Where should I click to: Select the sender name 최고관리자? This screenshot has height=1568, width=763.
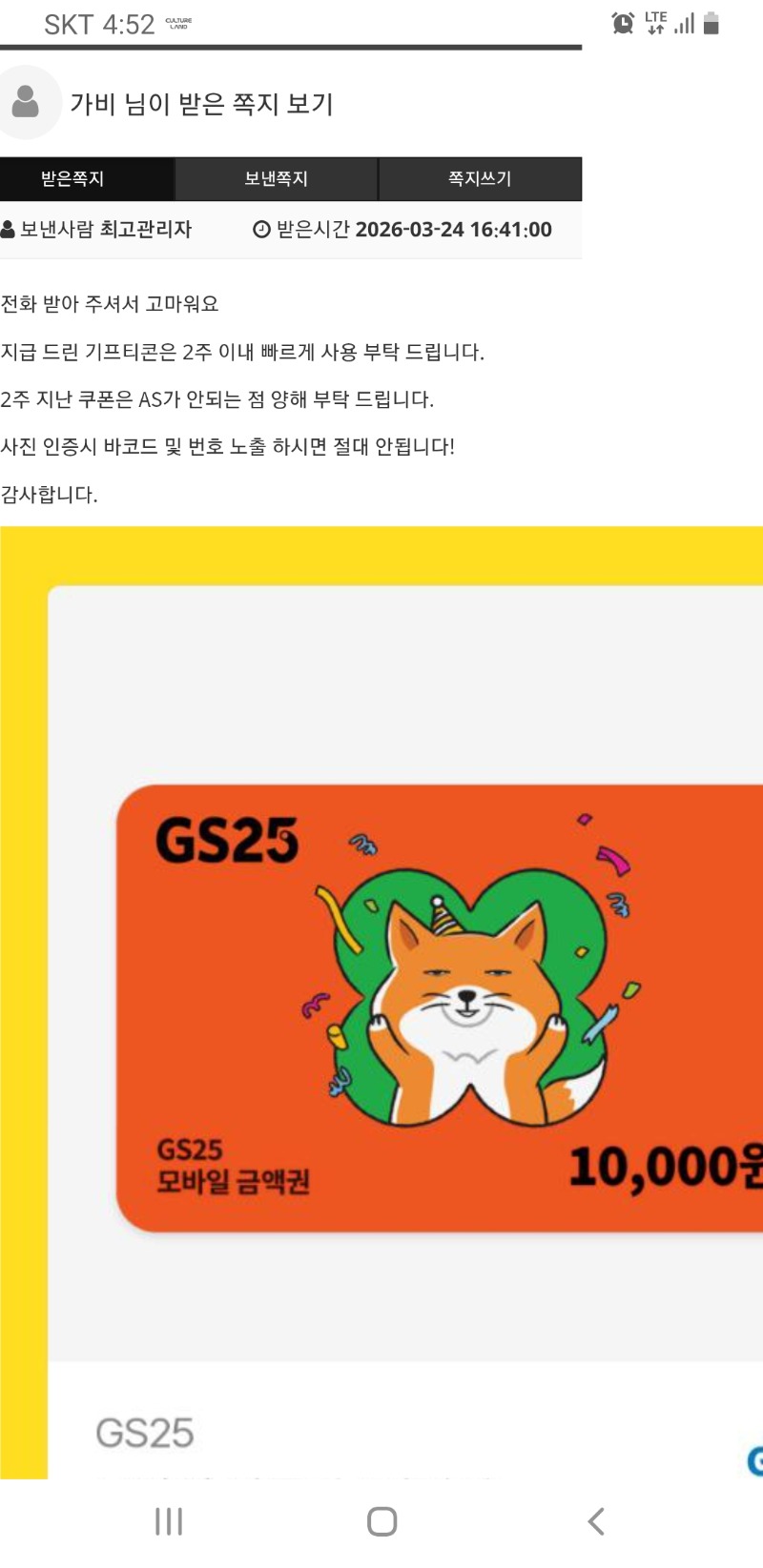coord(146,230)
